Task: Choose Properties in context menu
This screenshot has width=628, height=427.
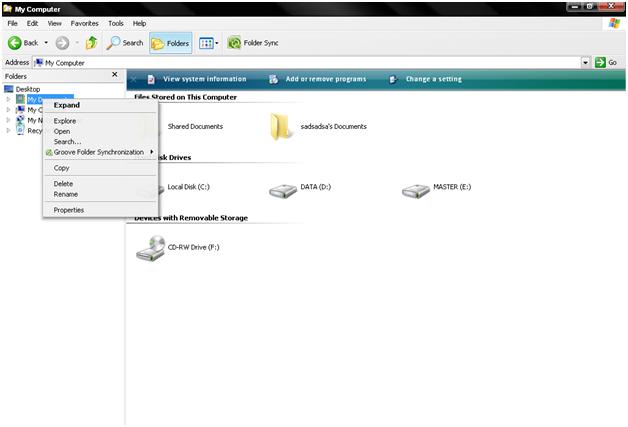Action: [101, 210]
